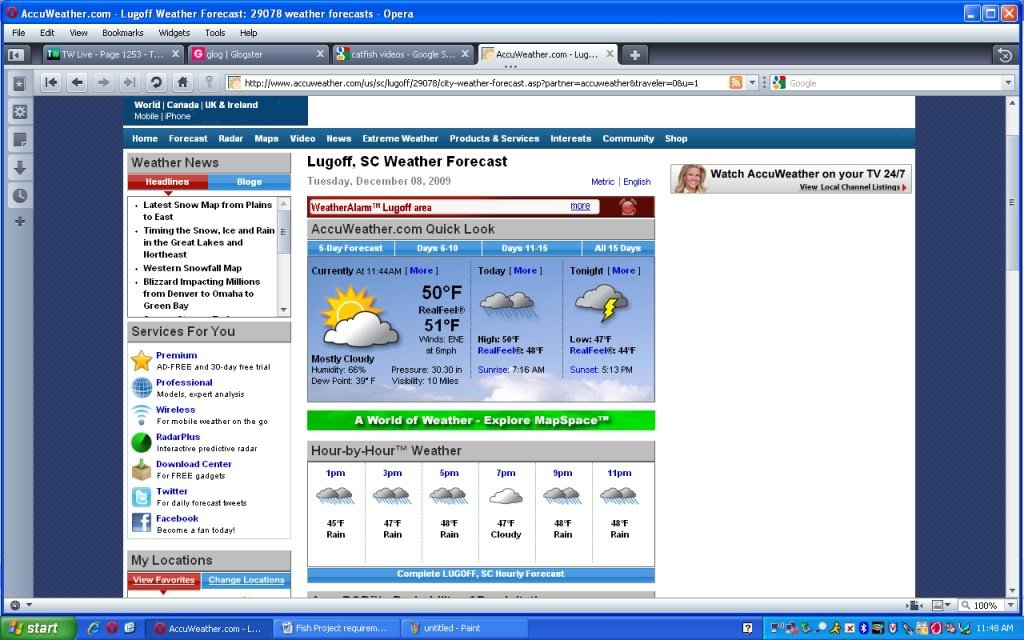Image resolution: width=1024 pixels, height=640 pixels.
Task: Open the Windows start button
Action: tap(38, 628)
